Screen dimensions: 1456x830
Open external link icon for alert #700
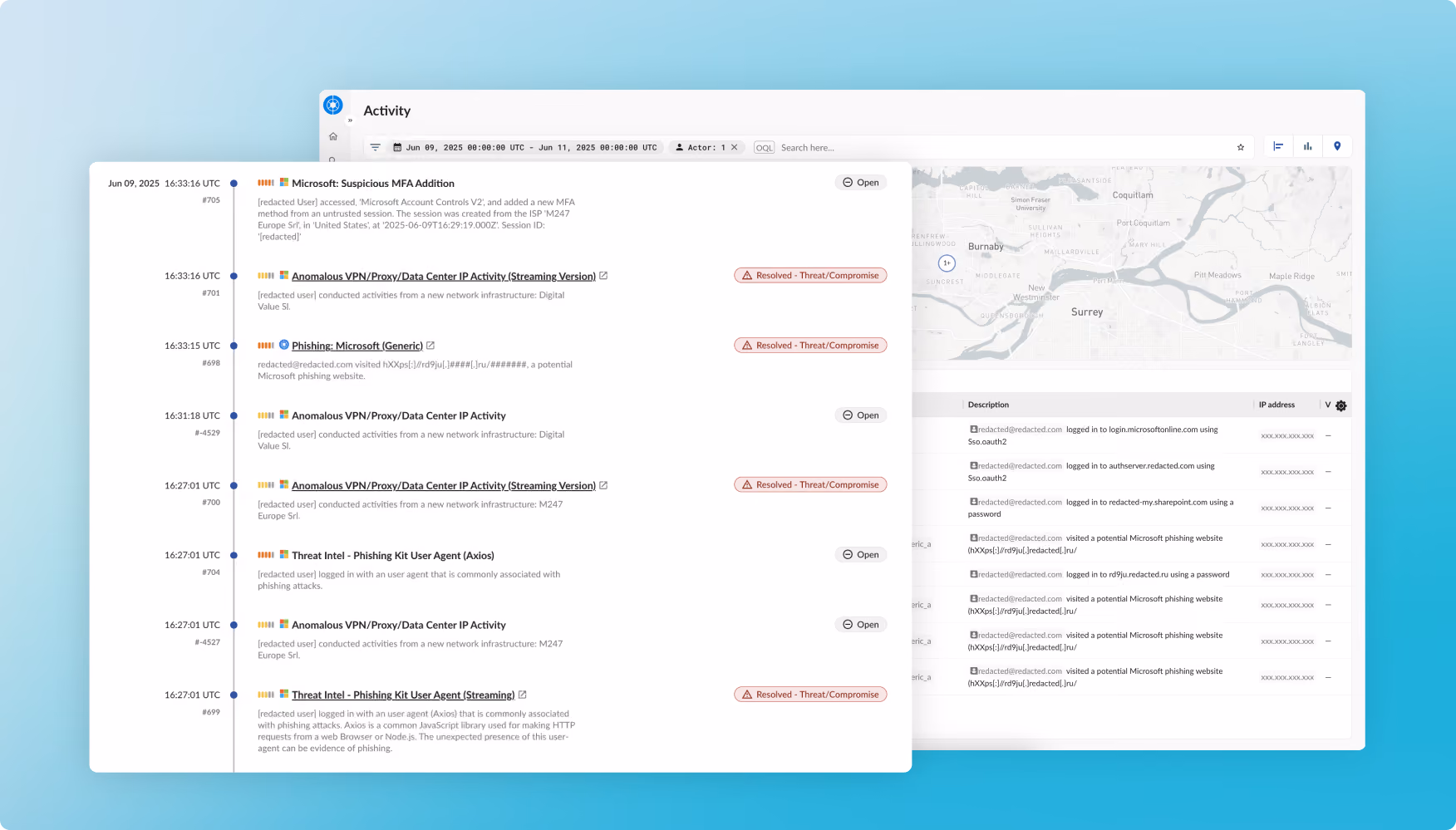click(x=603, y=485)
